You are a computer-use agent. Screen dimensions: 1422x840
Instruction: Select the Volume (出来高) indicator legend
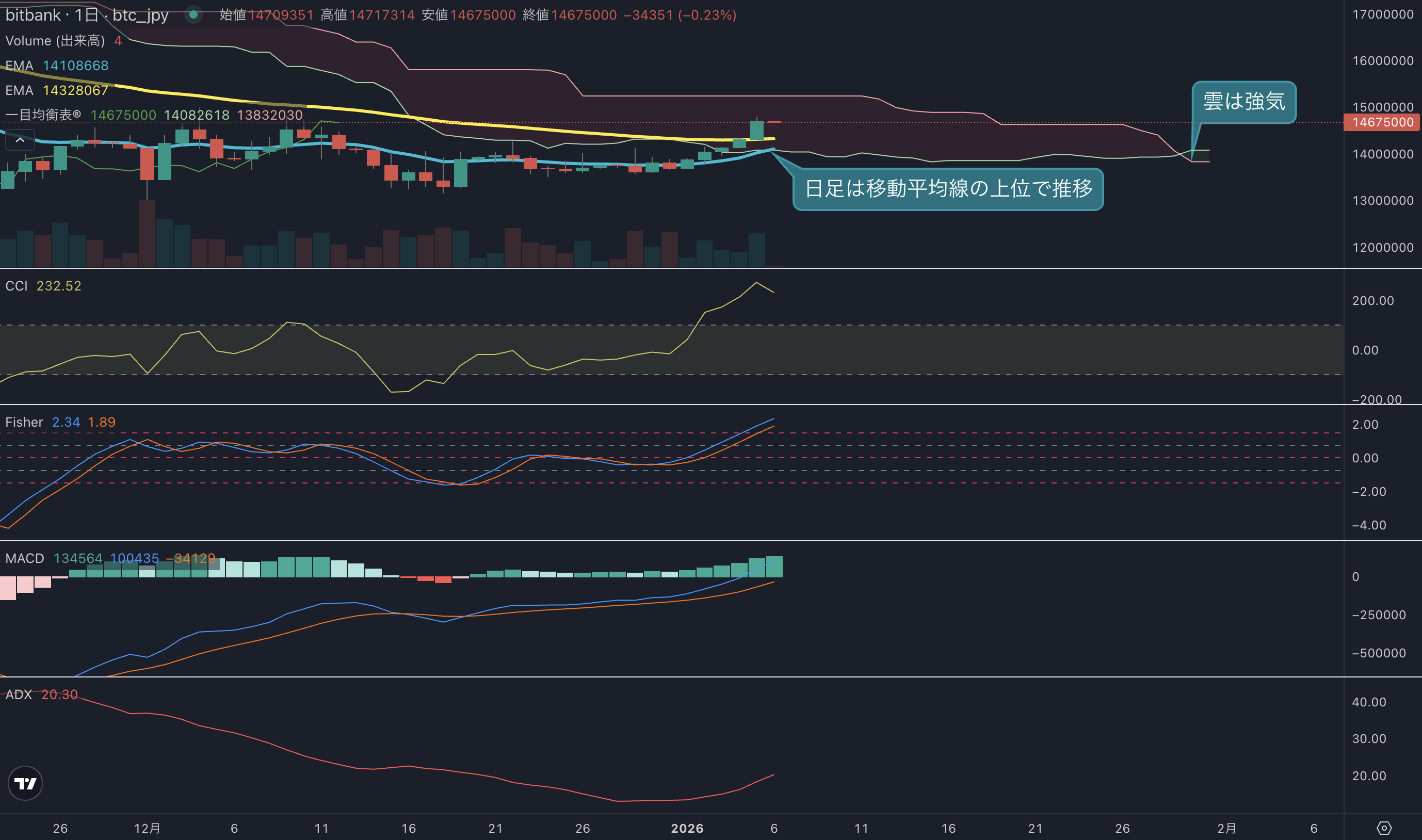point(63,41)
